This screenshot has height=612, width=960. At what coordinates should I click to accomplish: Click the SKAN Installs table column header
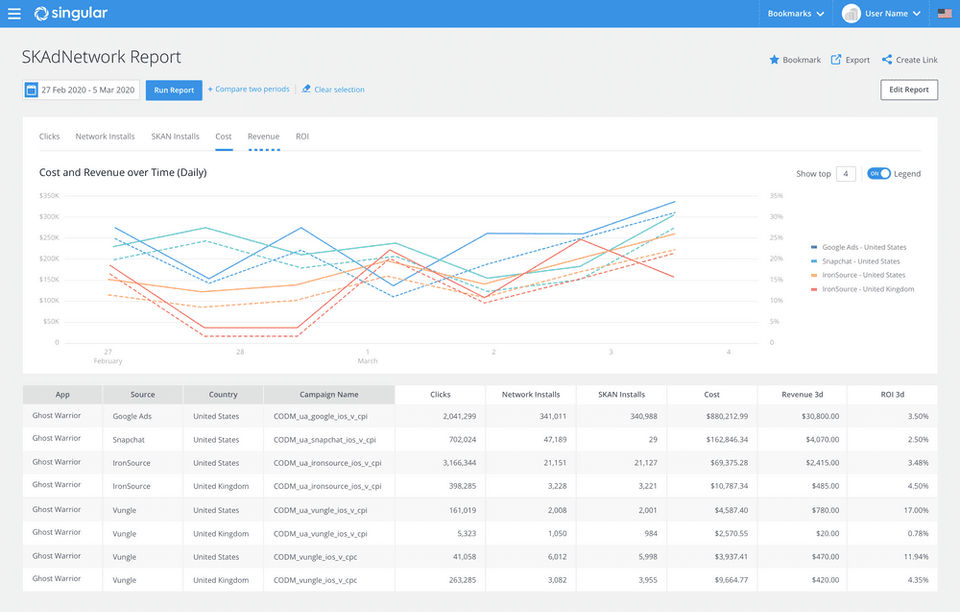pyautogui.click(x=621, y=395)
